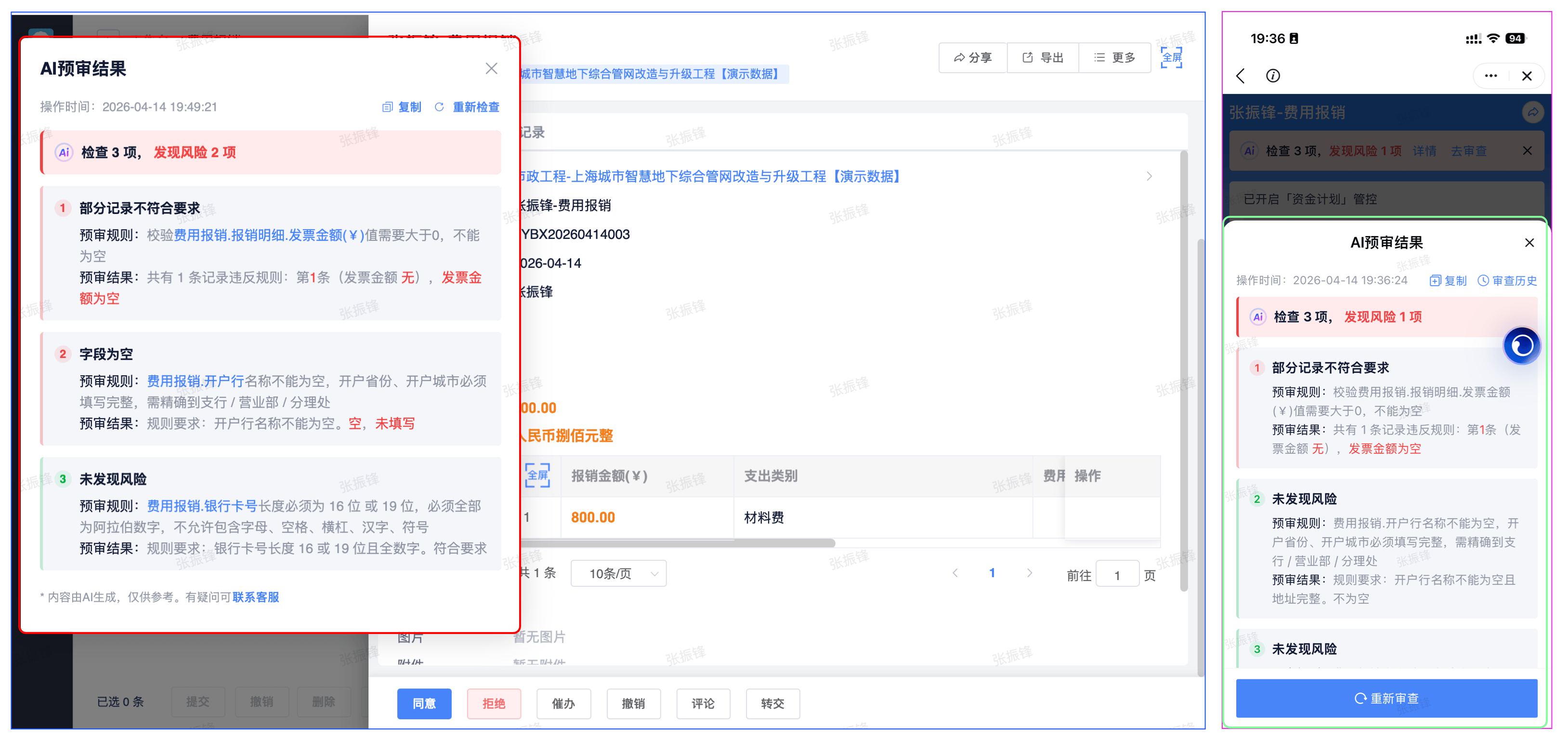The image size is (1568, 740).
Task: Click the 复制 icon in desktop AI dialog
Action: [x=388, y=107]
